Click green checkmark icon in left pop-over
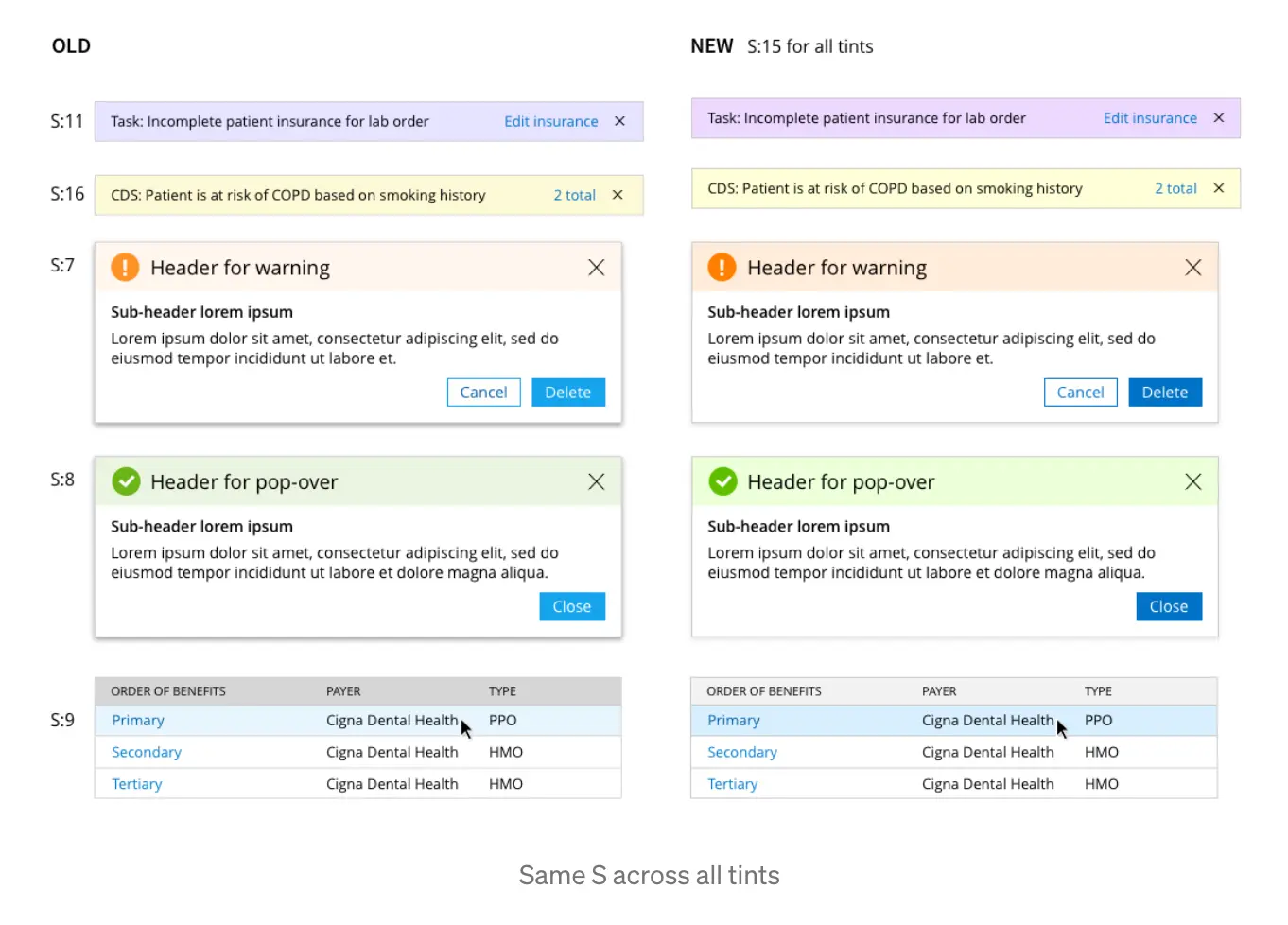Viewport: 1288px width, 925px height. [126, 481]
